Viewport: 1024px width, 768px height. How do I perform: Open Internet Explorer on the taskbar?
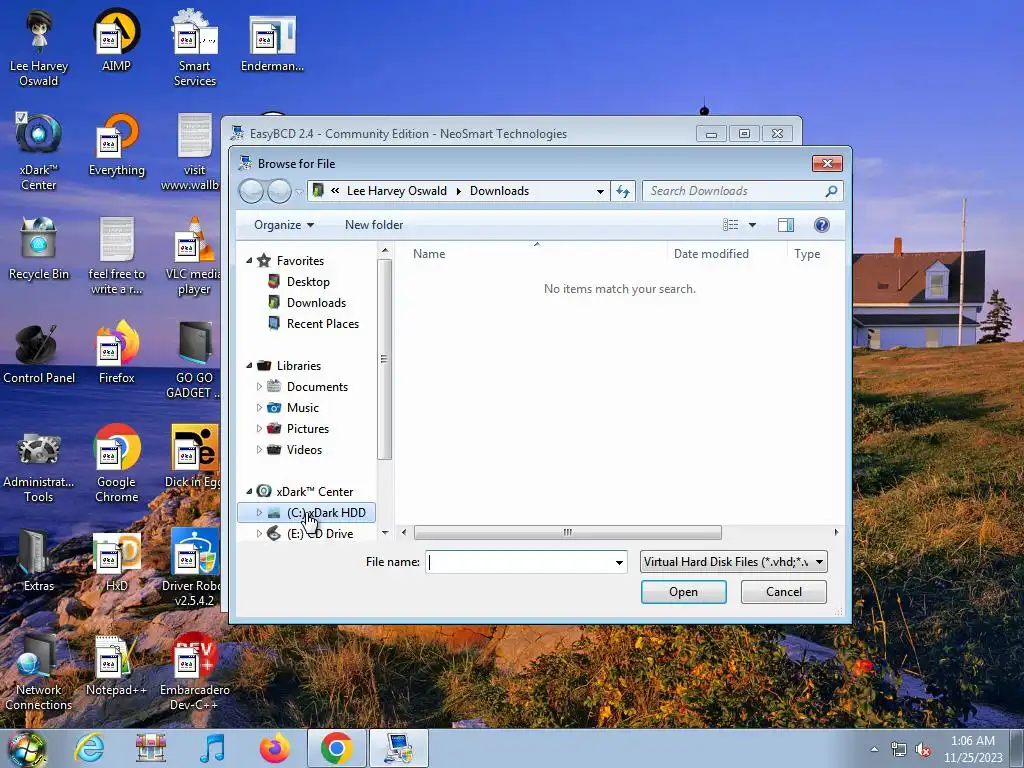coord(89,748)
